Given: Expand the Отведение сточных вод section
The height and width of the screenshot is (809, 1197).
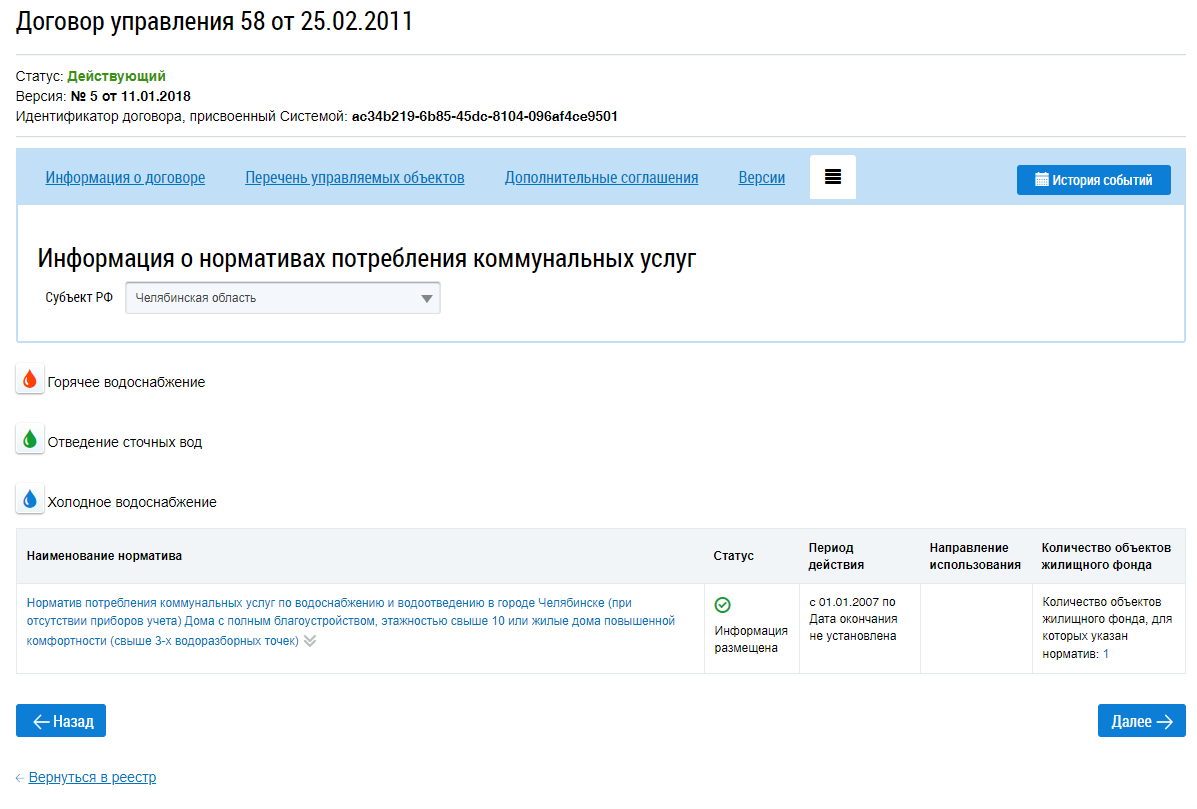Looking at the screenshot, I should [125, 442].
